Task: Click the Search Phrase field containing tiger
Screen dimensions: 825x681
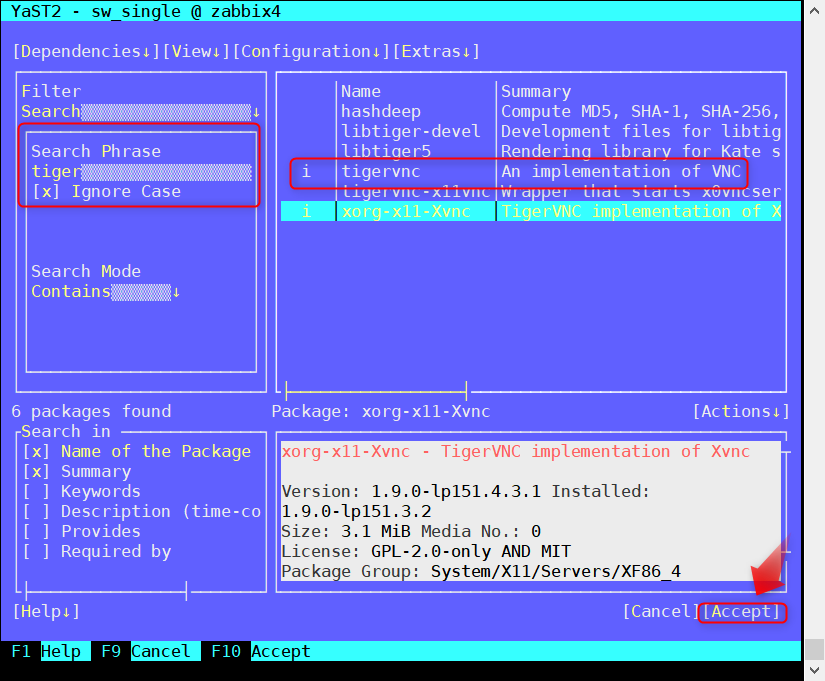Action: click(141, 172)
